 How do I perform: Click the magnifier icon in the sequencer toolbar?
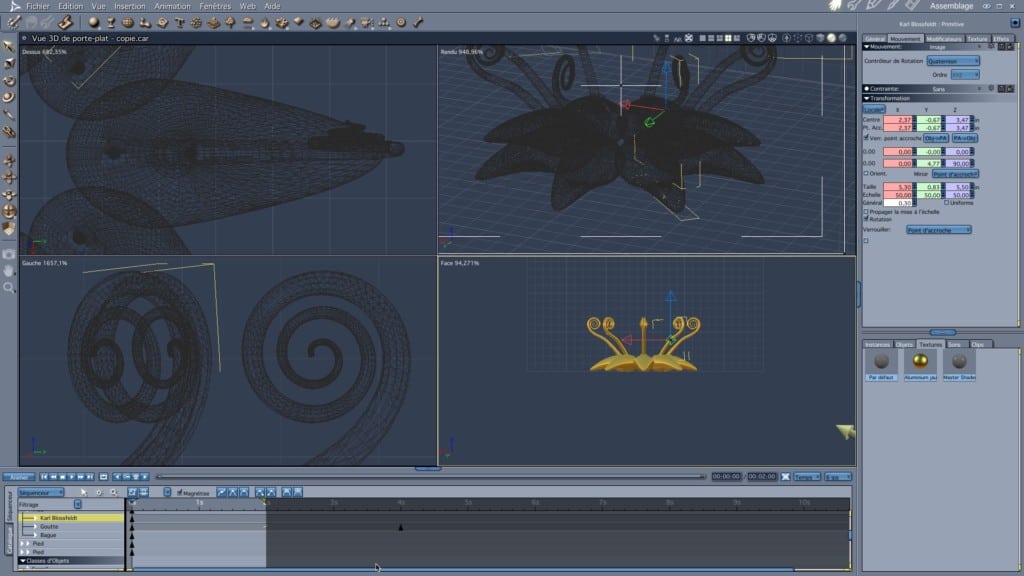[114, 492]
